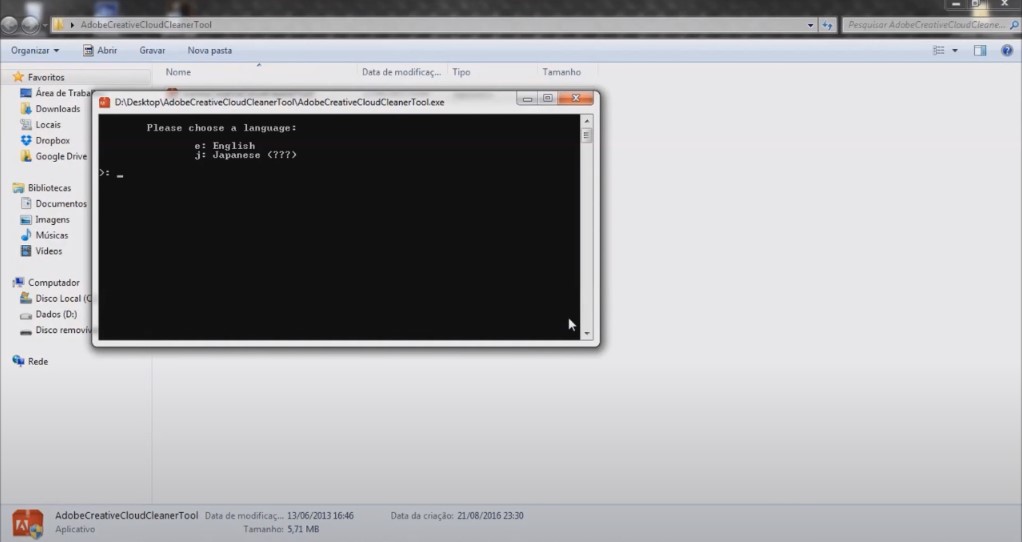Open Disco Local drive in sidebar
The height and width of the screenshot is (542, 1022).
[x=63, y=298]
